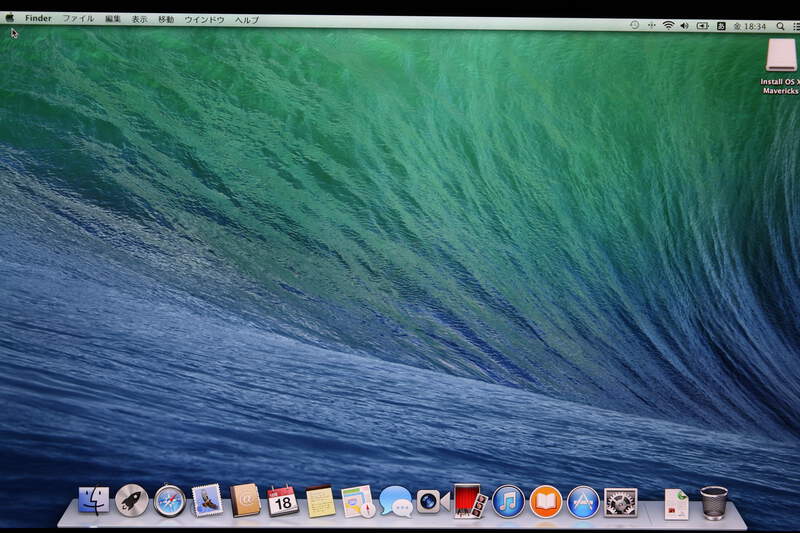The width and height of the screenshot is (800, 533).
Task: Launch iTunes music note icon
Action: tap(508, 502)
